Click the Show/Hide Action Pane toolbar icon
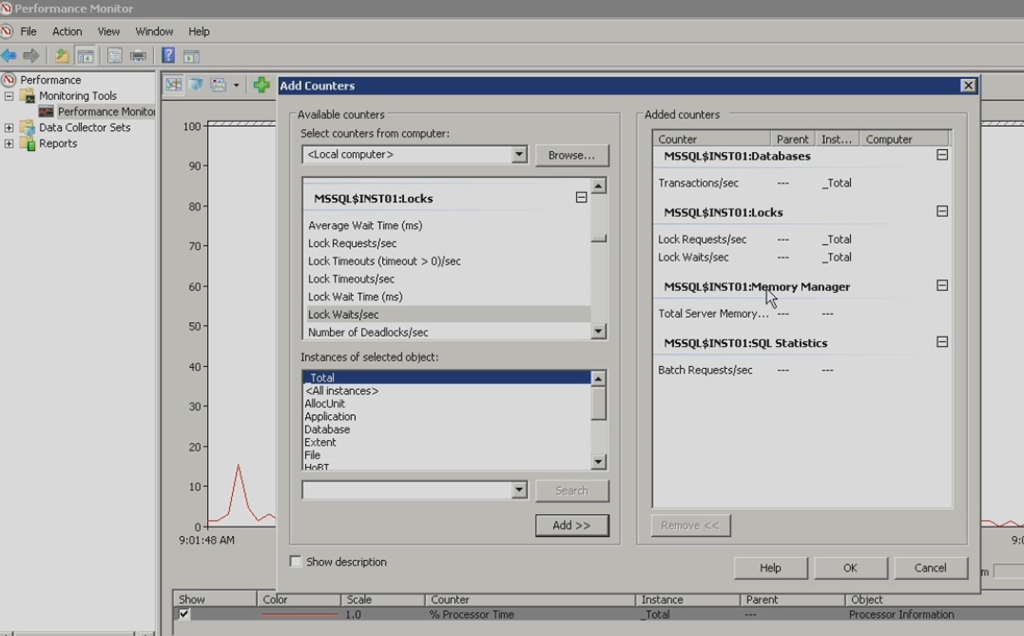 click(191, 56)
